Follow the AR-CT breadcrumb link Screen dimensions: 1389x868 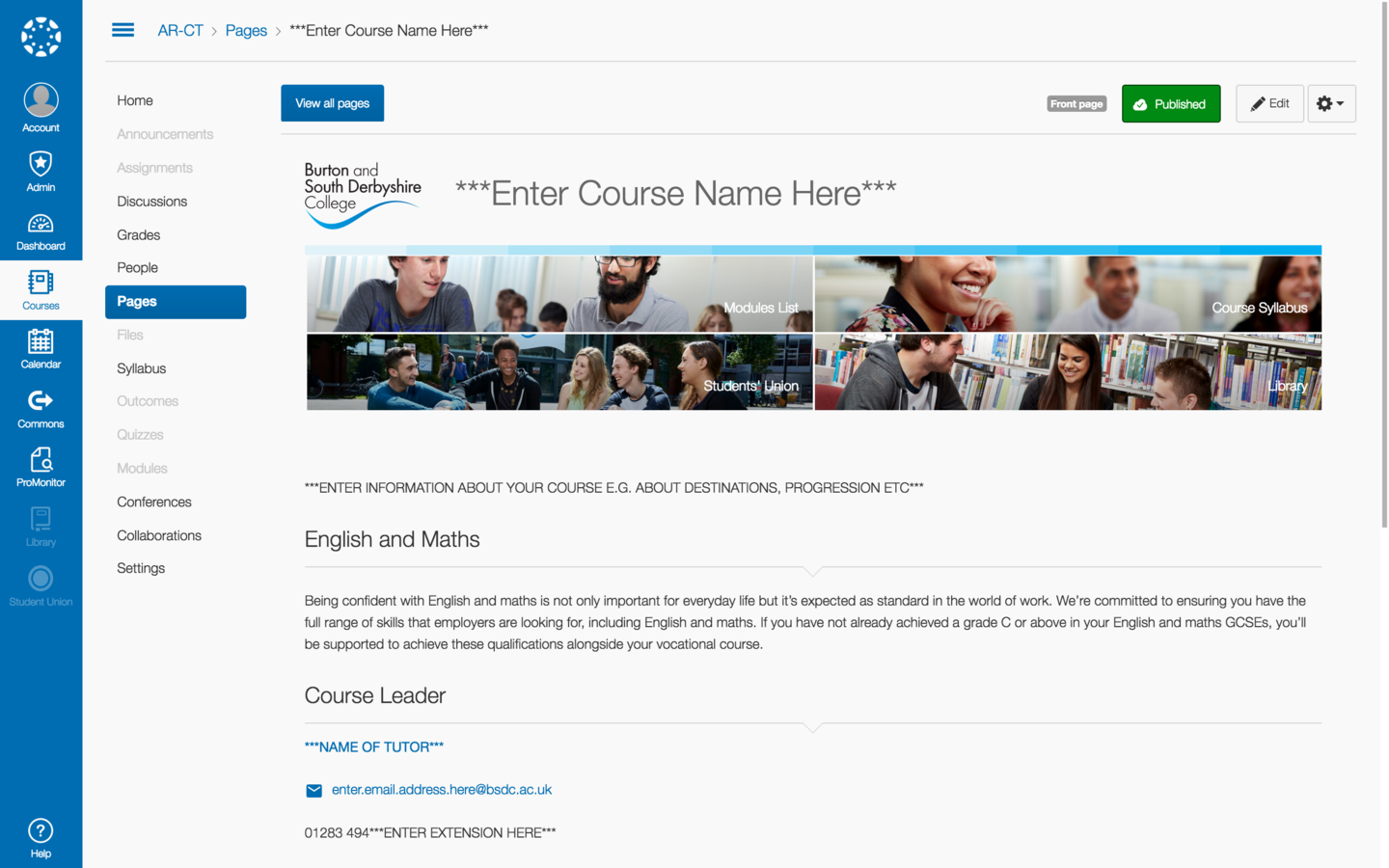tap(180, 31)
